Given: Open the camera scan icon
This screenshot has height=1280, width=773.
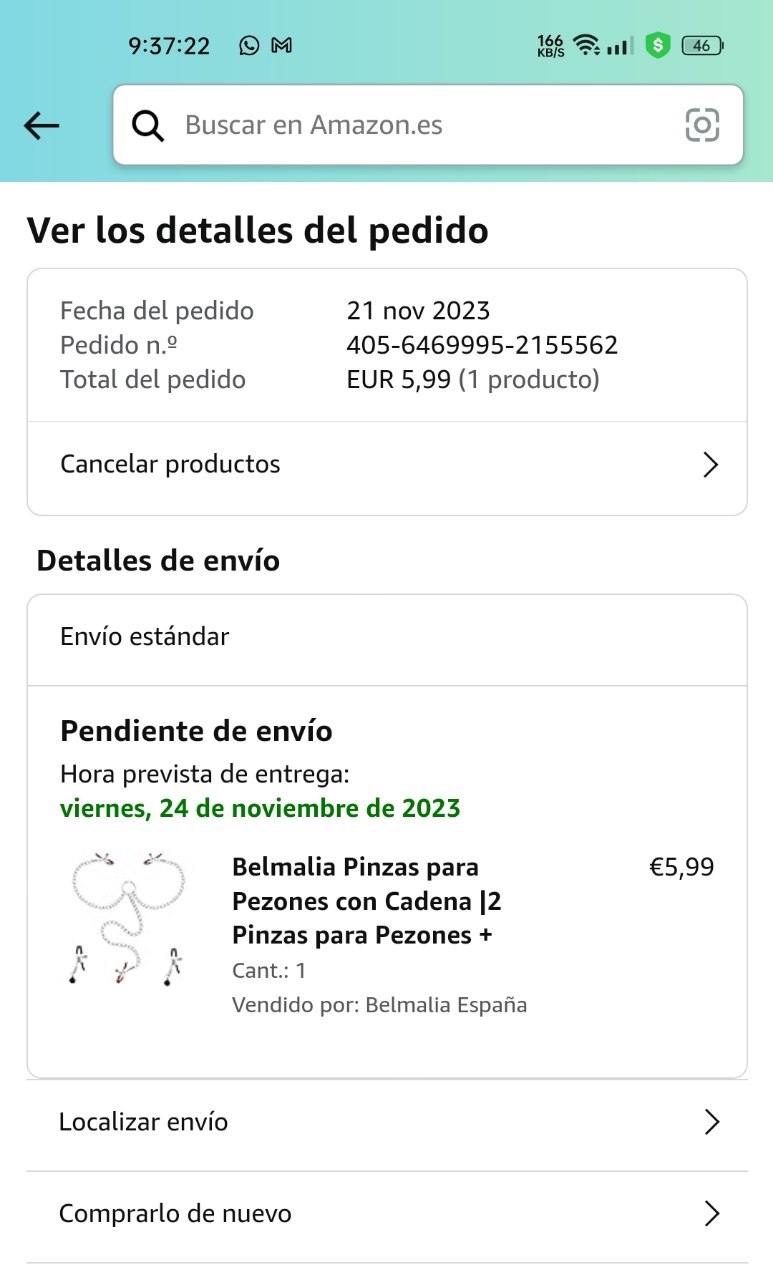Looking at the screenshot, I should pyautogui.click(x=702, y=125).
